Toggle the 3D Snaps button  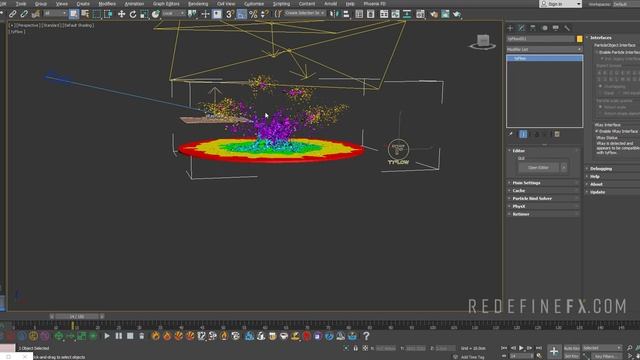pyautogui.click(x=230, y=14)
